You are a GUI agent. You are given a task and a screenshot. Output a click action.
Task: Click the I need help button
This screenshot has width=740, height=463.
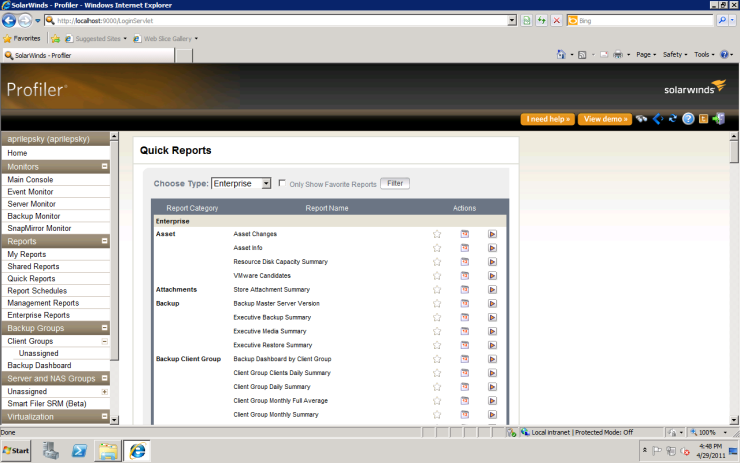click(x=548, y=119)
